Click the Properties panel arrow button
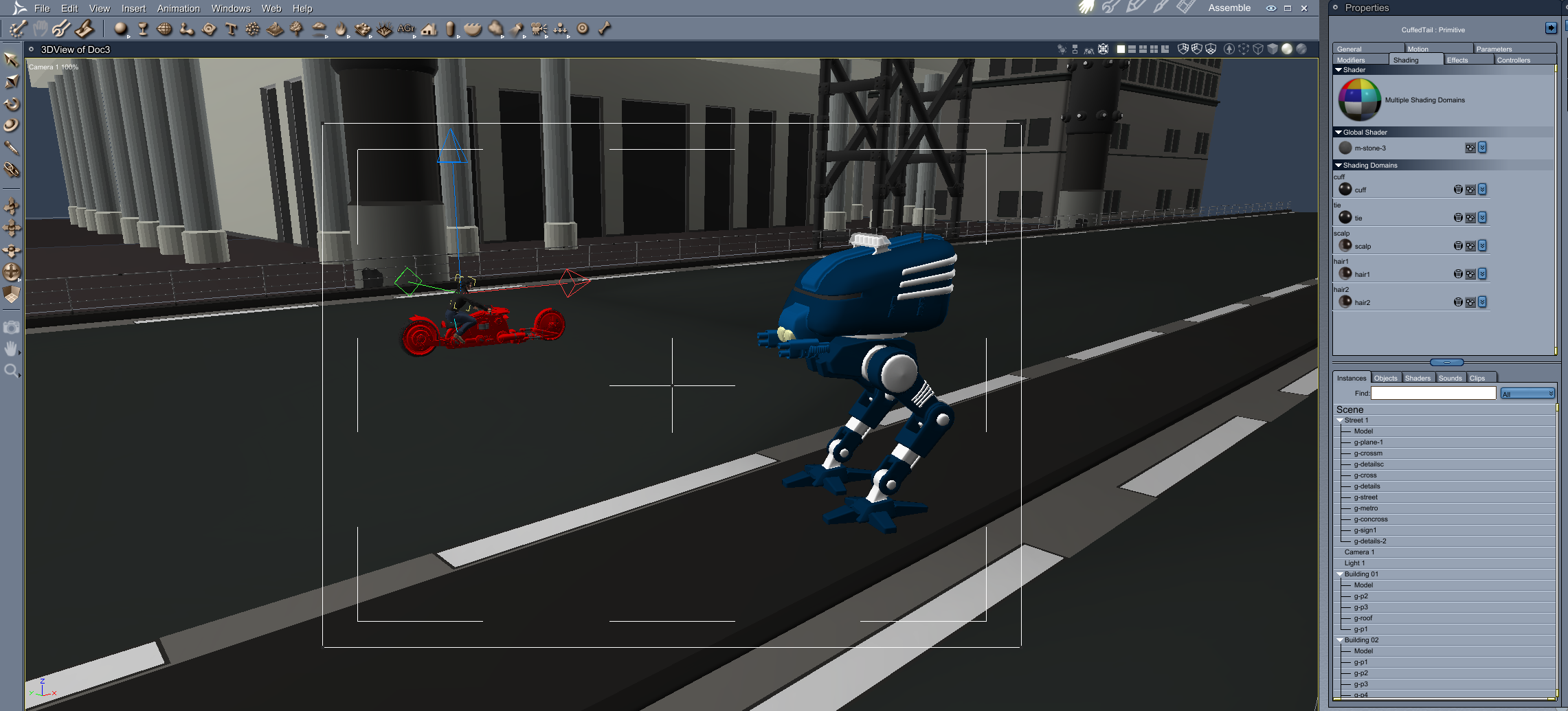 coord(1551,28)
